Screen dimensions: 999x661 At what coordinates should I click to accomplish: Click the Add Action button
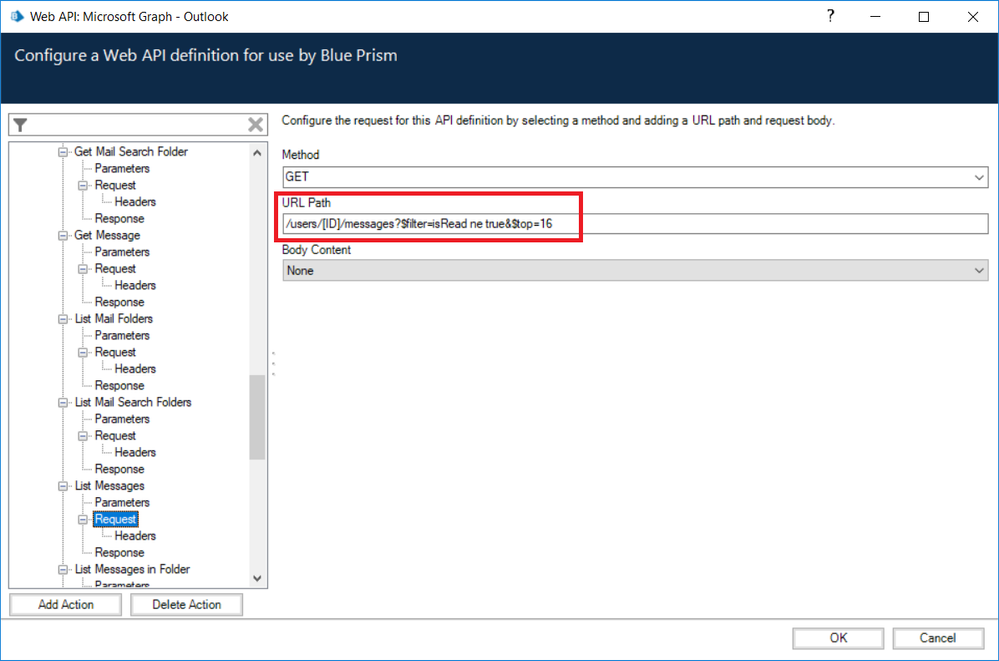(x=66, y=604)
